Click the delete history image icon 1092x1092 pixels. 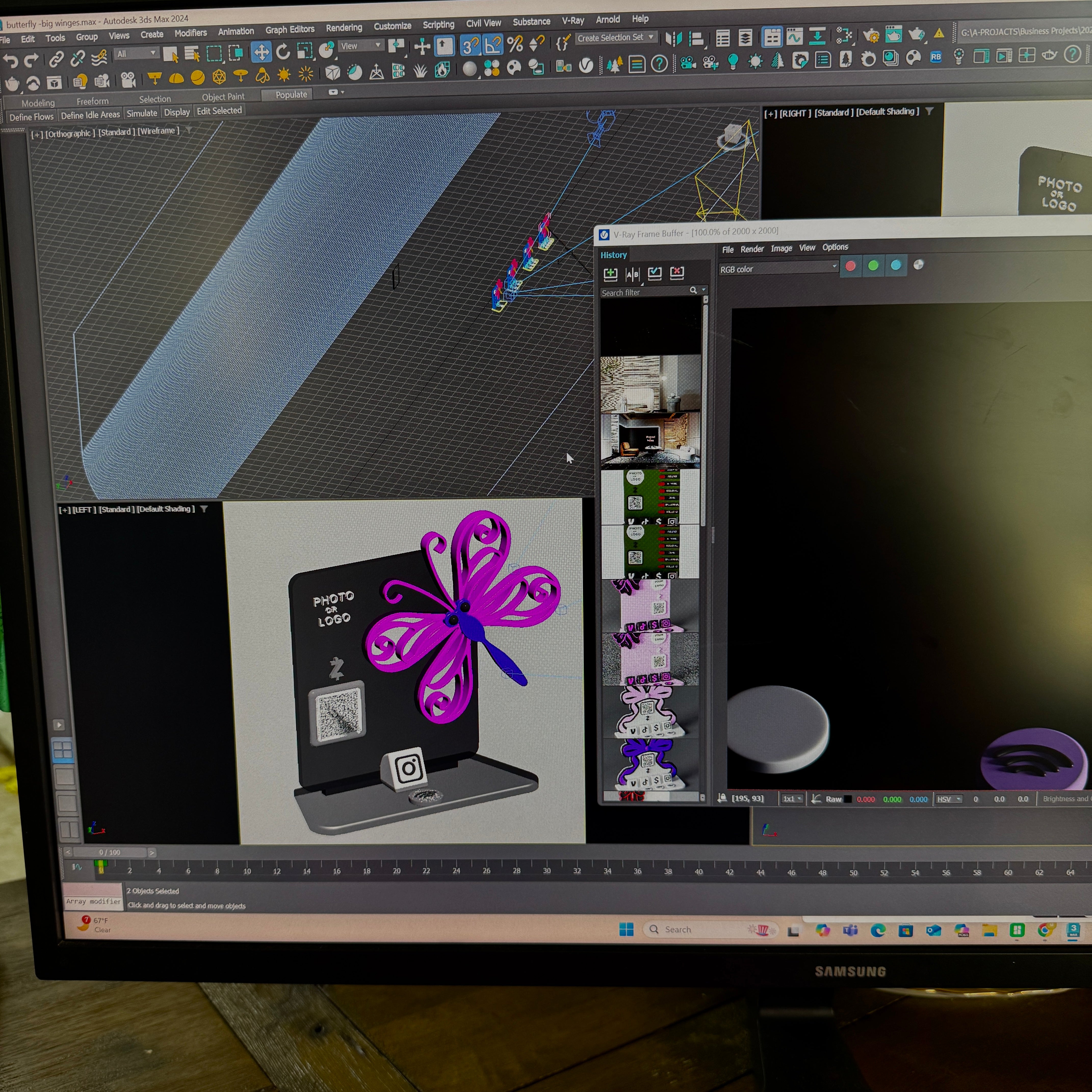677,273
